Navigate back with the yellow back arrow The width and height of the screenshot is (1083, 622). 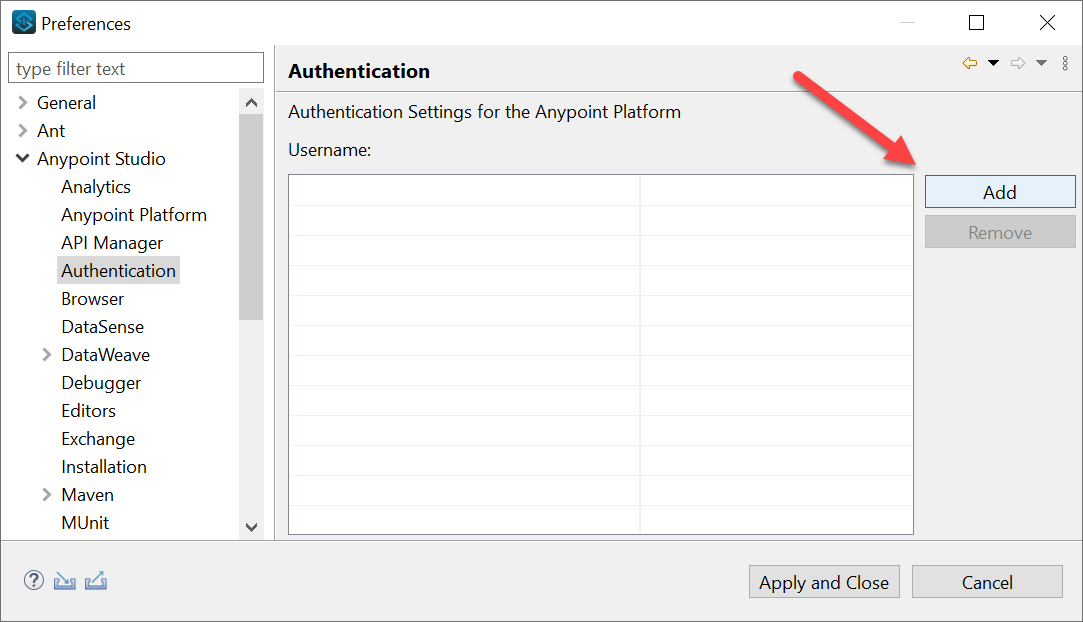pyautogui.click(x=968, y=62)
